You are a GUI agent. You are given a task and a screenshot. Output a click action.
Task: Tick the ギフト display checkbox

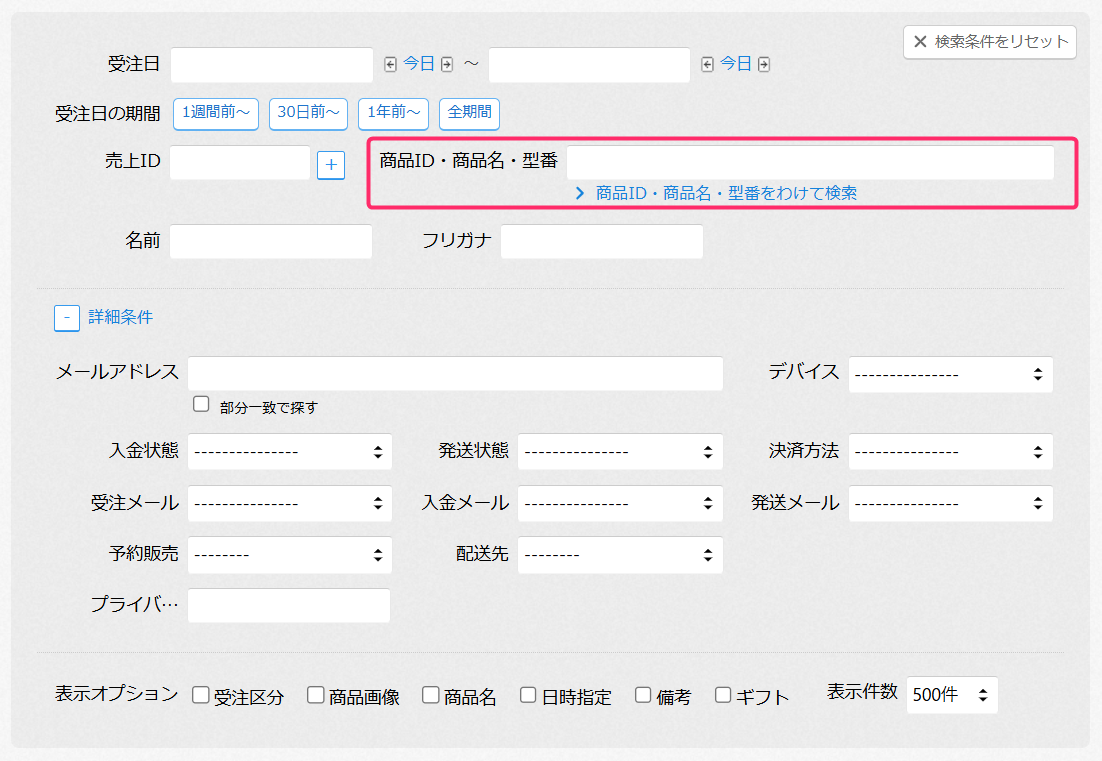723,695
